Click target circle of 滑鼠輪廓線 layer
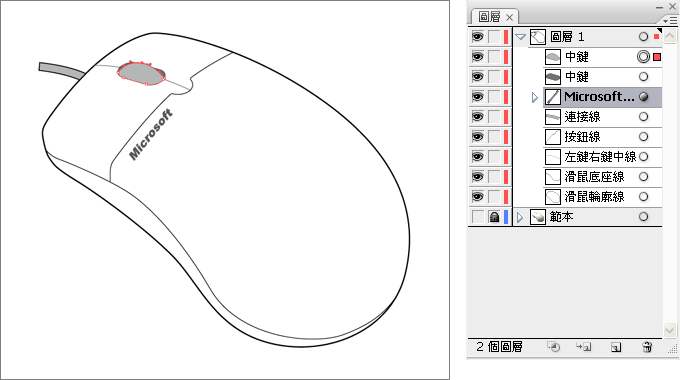The width and height of the screenshot is (680, 380). point(644,197)
